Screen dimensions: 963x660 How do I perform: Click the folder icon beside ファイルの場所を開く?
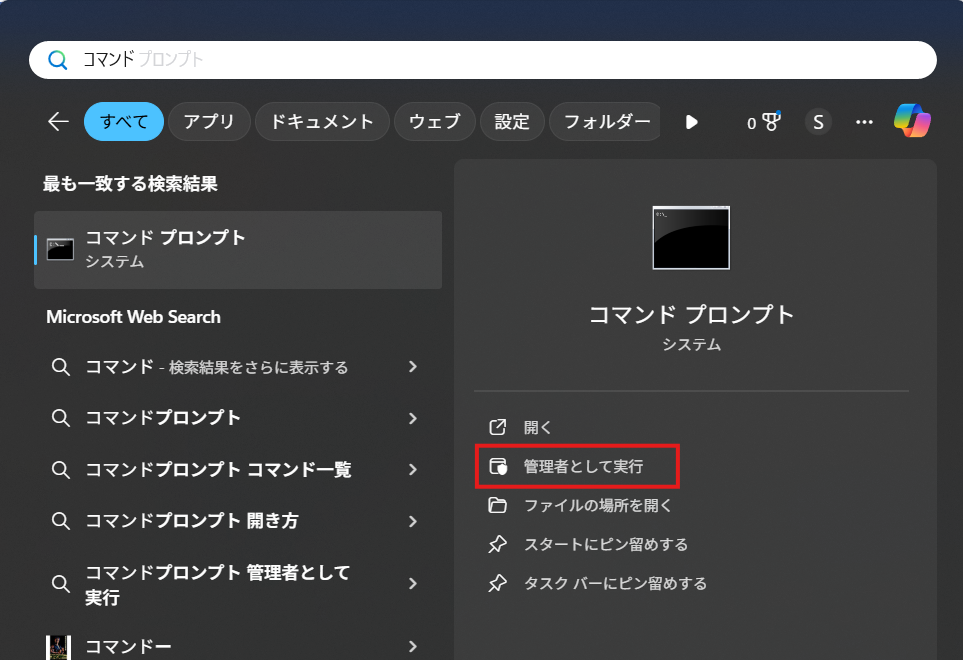pyautogui.click(x=497, y=505)
